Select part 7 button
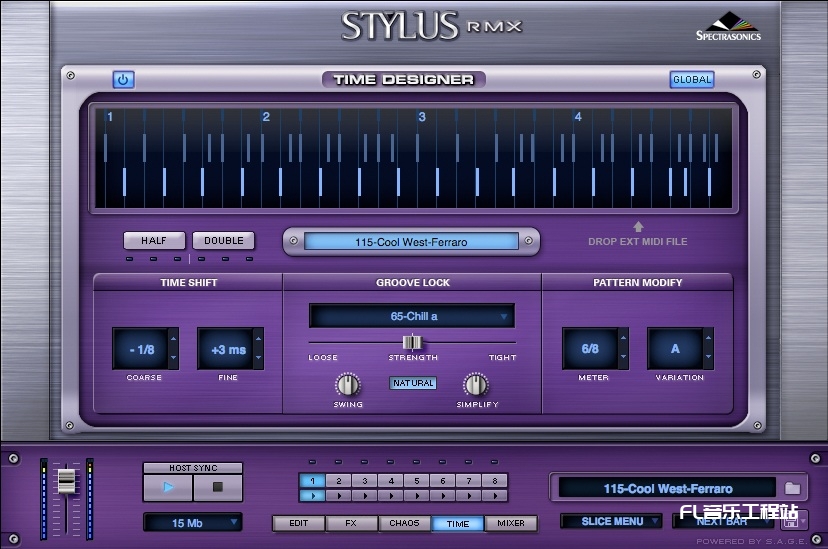The image size is (828, 549). coord(469,480)
